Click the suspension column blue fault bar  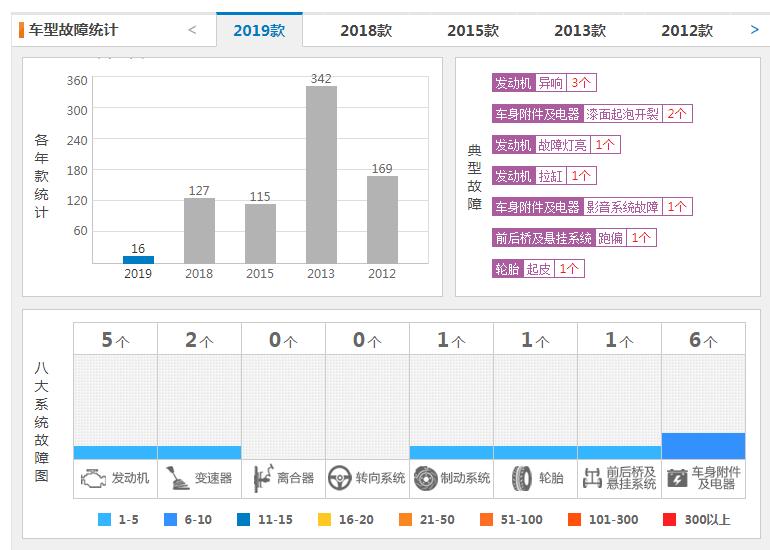point(619,452)
